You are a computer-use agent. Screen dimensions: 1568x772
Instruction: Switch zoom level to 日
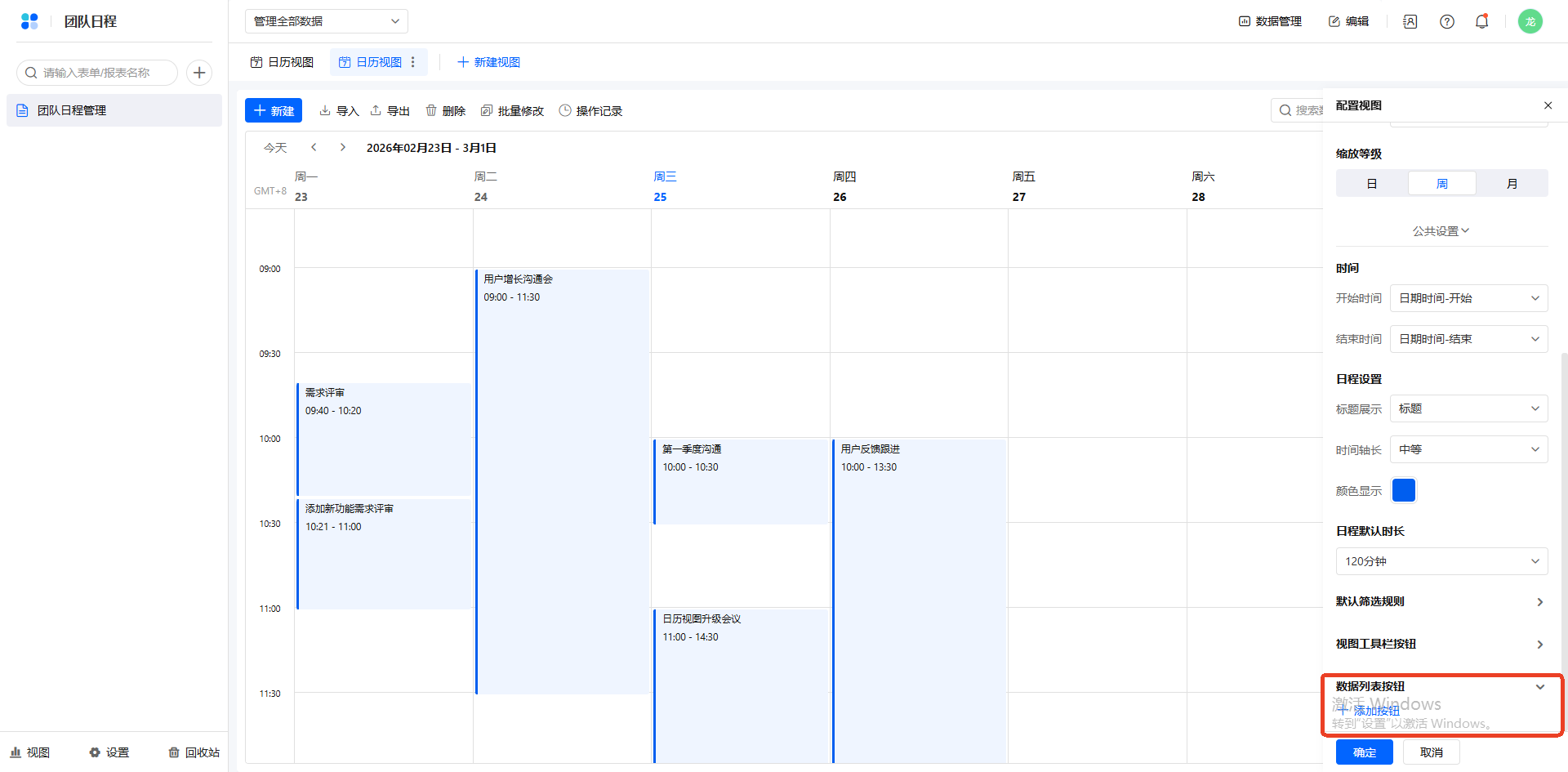coord(1372,184)
